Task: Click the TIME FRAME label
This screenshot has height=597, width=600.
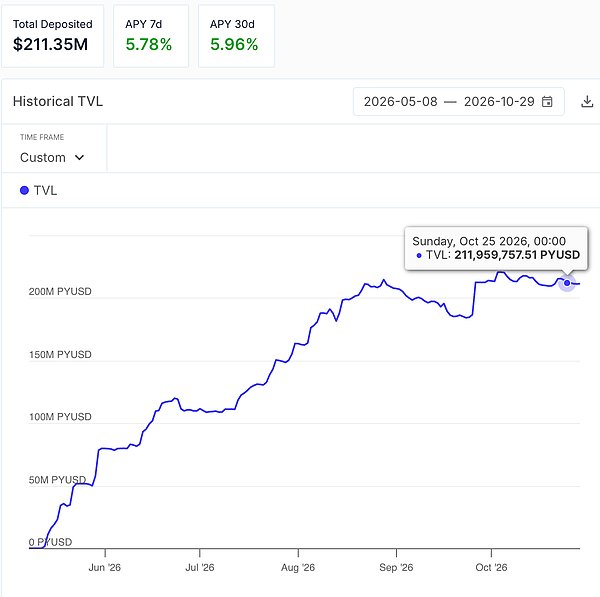Action: coord(42,137)
